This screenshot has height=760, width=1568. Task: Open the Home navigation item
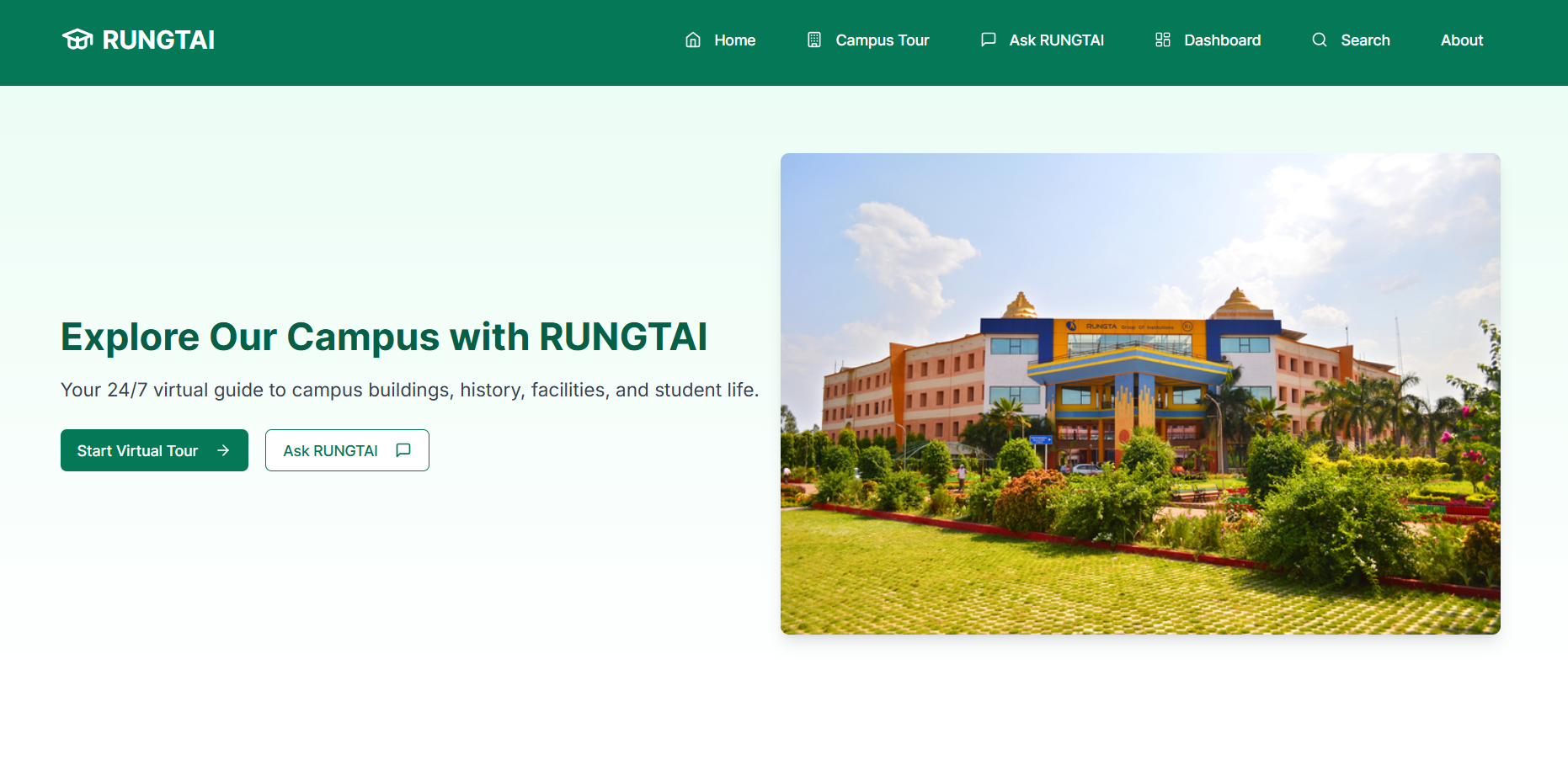click(x=734, y=40)
